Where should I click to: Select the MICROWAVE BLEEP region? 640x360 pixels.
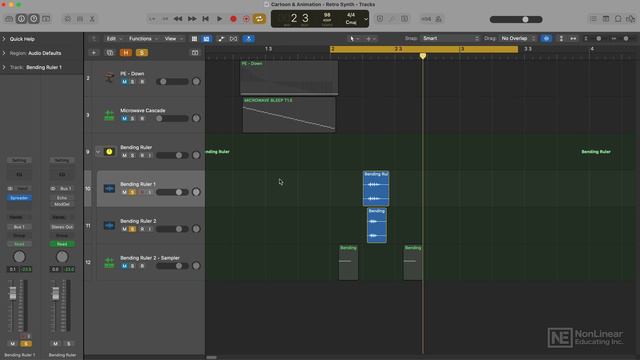[289, 115]
